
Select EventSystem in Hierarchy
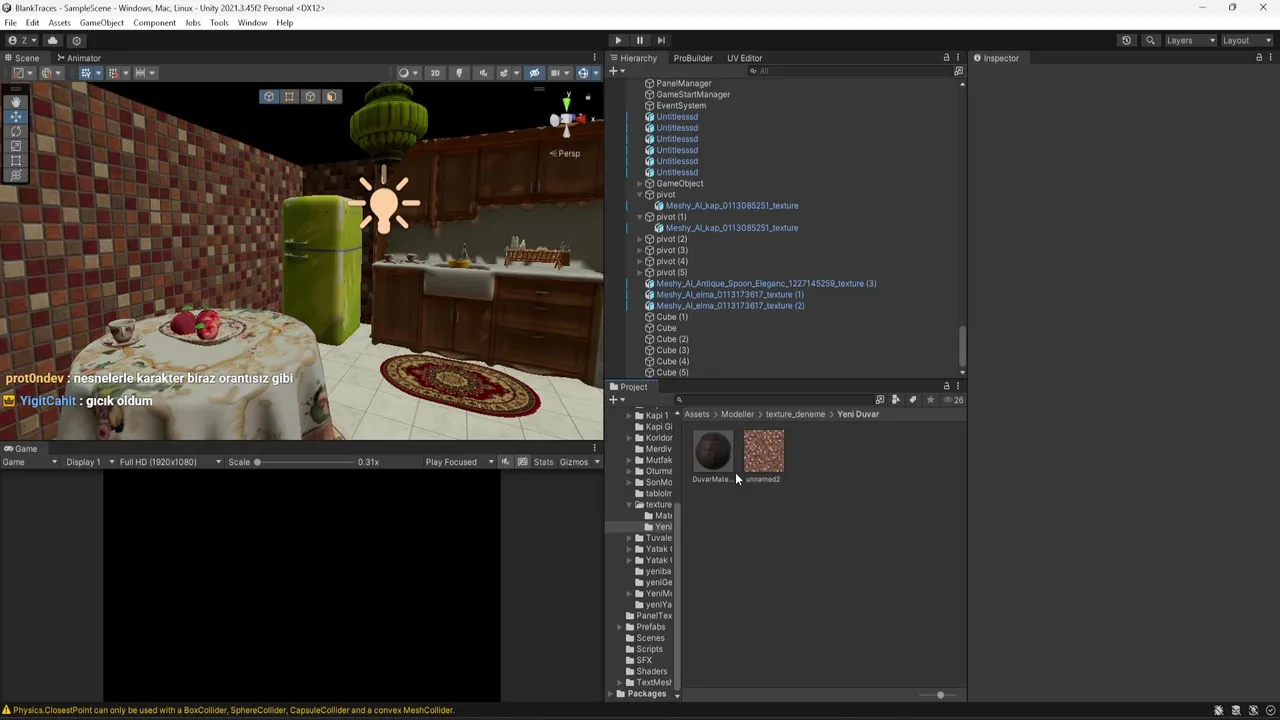click(x=680, y=105)
